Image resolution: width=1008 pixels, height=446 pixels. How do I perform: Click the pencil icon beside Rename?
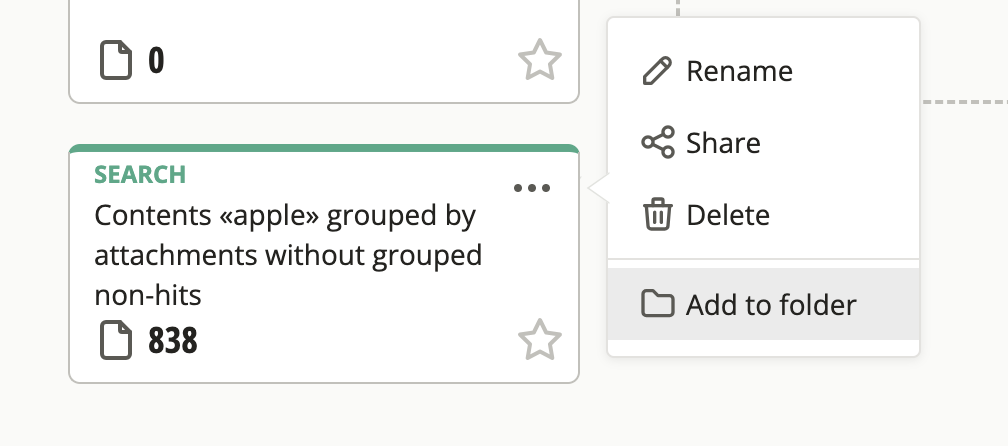coord(657,71)
